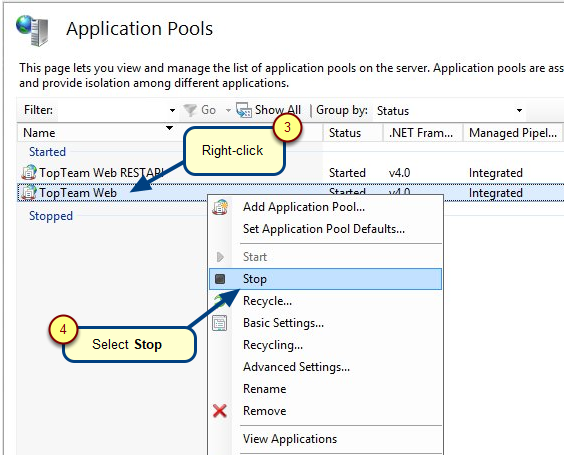Click the Show All button
The height and width of the screenshot is (455, 568).
[x=268, y=110]
